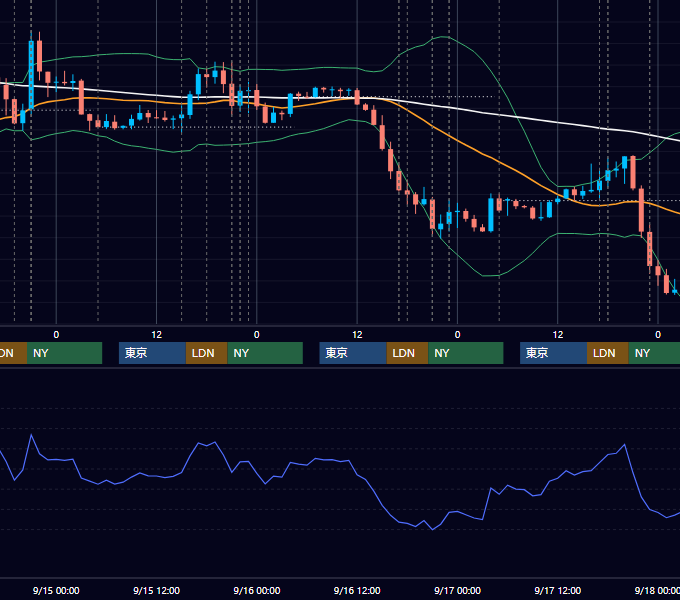
Task: Select the LDN session block on 9/17
Action: click(x=608, y=353)
